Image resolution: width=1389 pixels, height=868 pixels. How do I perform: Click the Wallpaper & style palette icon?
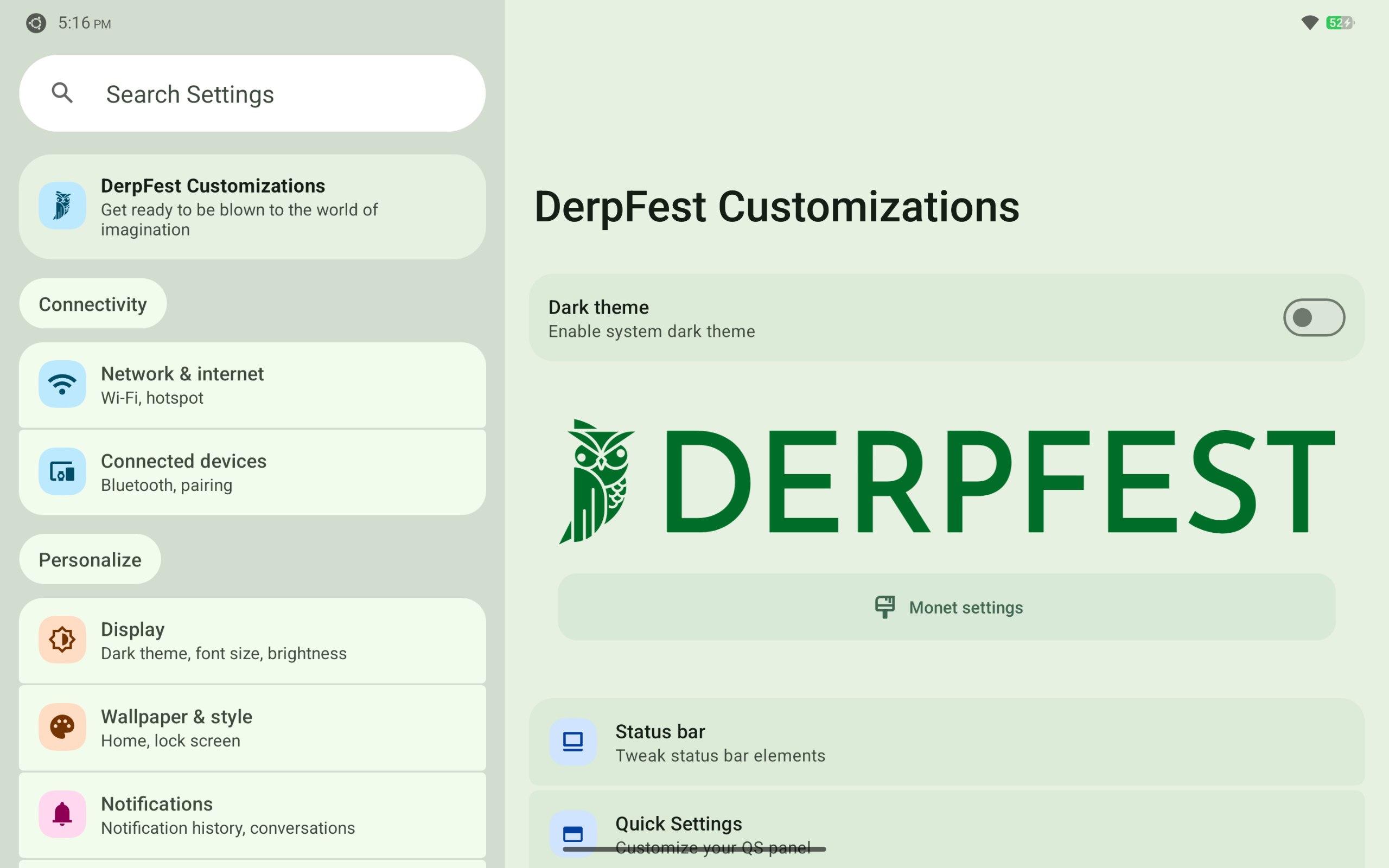click(62, 727)
